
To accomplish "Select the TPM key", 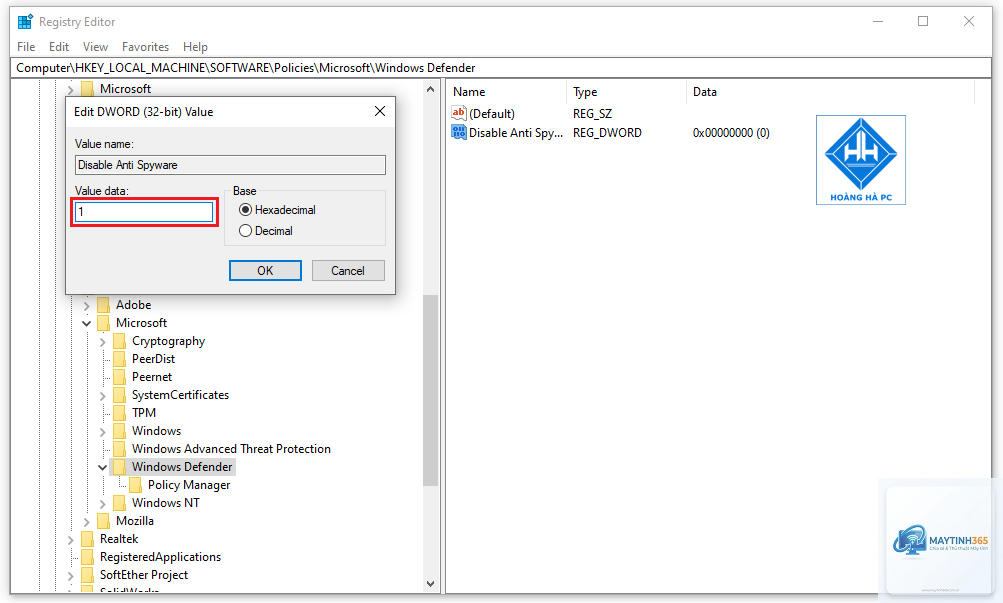I will [x=144, y=412].
